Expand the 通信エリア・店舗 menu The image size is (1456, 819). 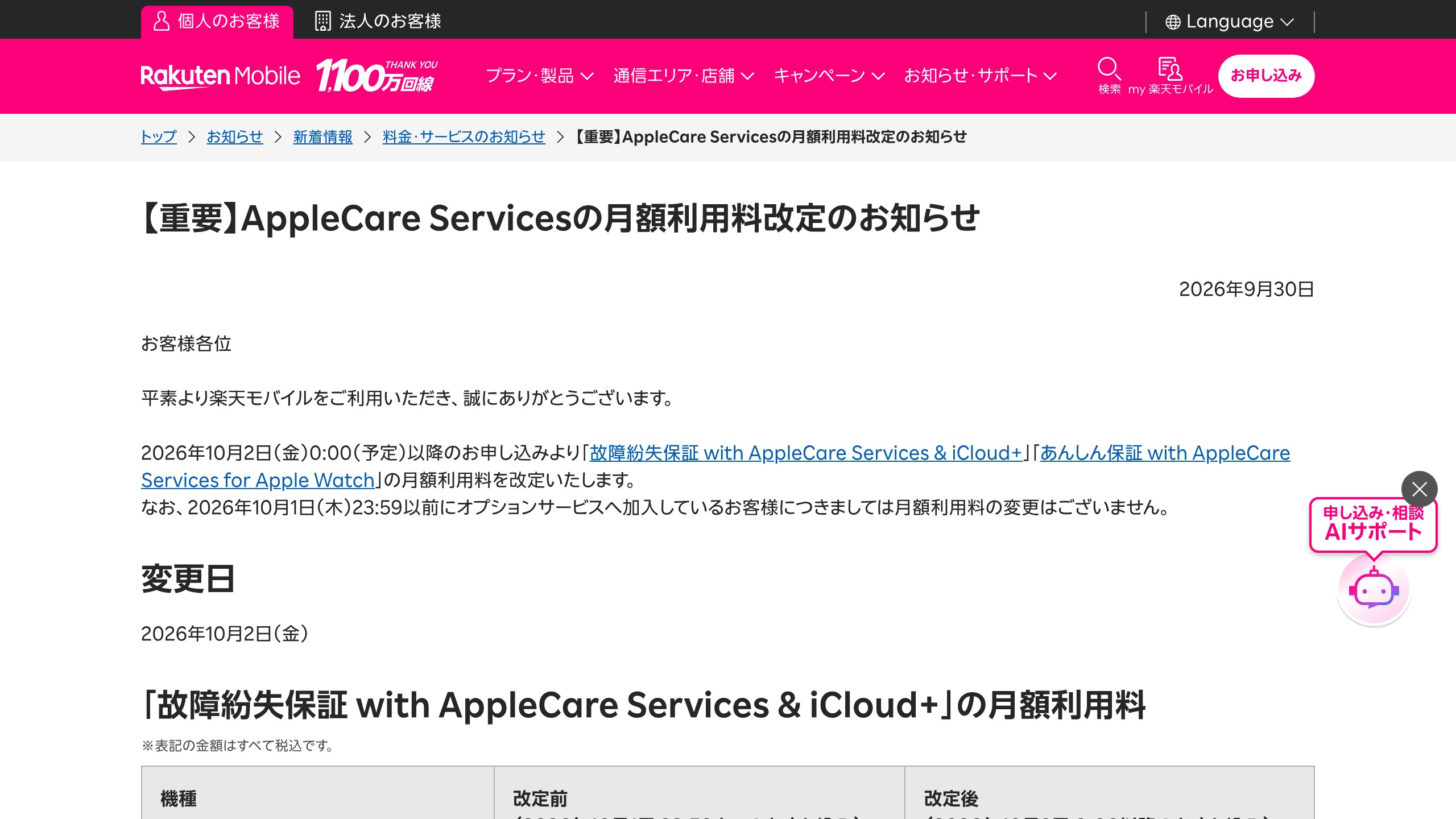click(684, 76)
